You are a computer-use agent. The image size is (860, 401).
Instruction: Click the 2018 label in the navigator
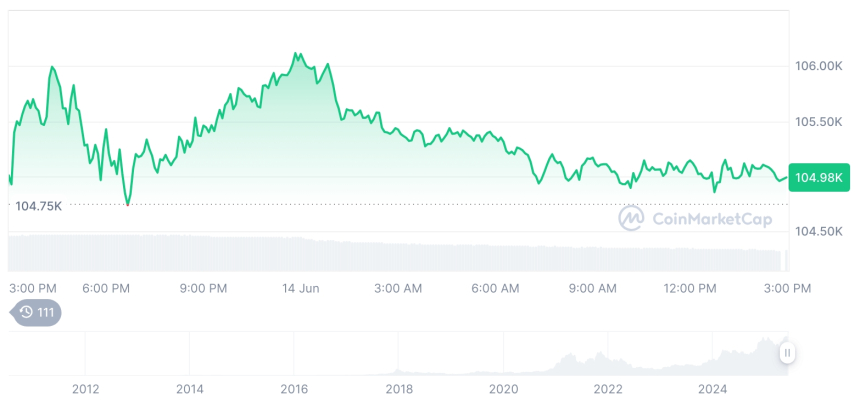(x=398, y=388)
